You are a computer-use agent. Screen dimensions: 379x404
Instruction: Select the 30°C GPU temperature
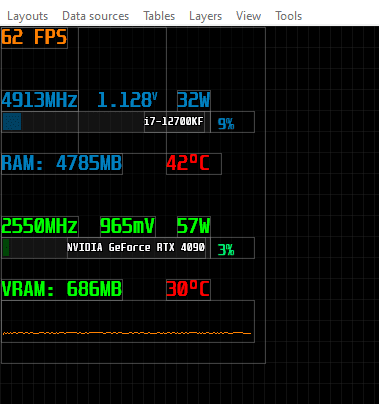188,290
